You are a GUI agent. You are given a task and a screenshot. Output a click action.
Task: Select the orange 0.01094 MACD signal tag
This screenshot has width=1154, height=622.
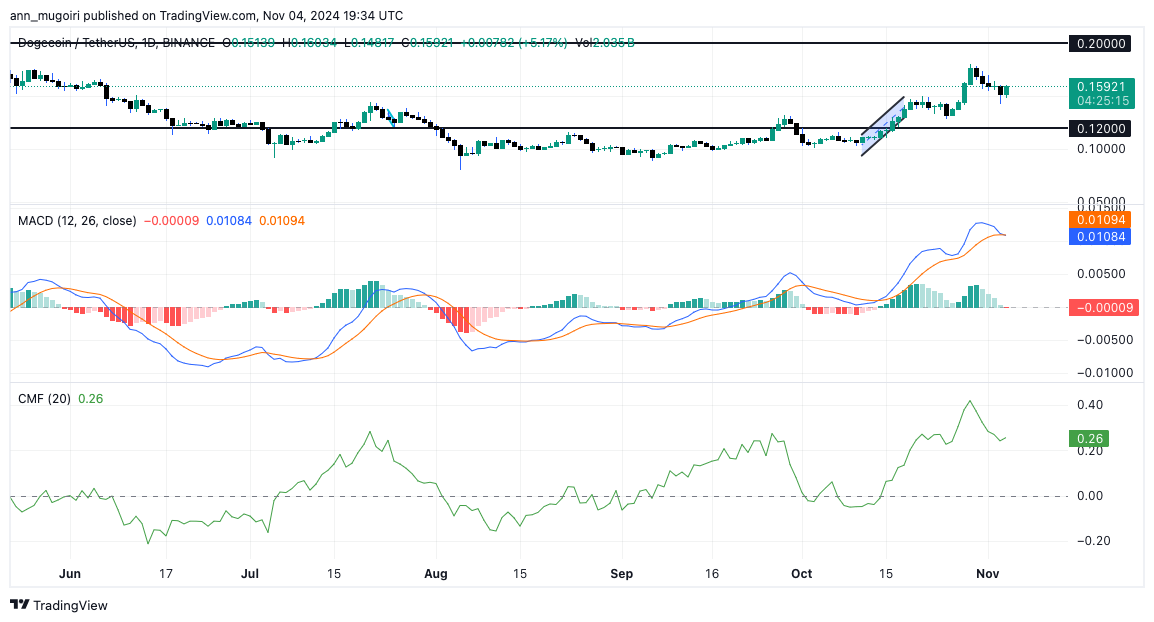tap(1099, 219)
